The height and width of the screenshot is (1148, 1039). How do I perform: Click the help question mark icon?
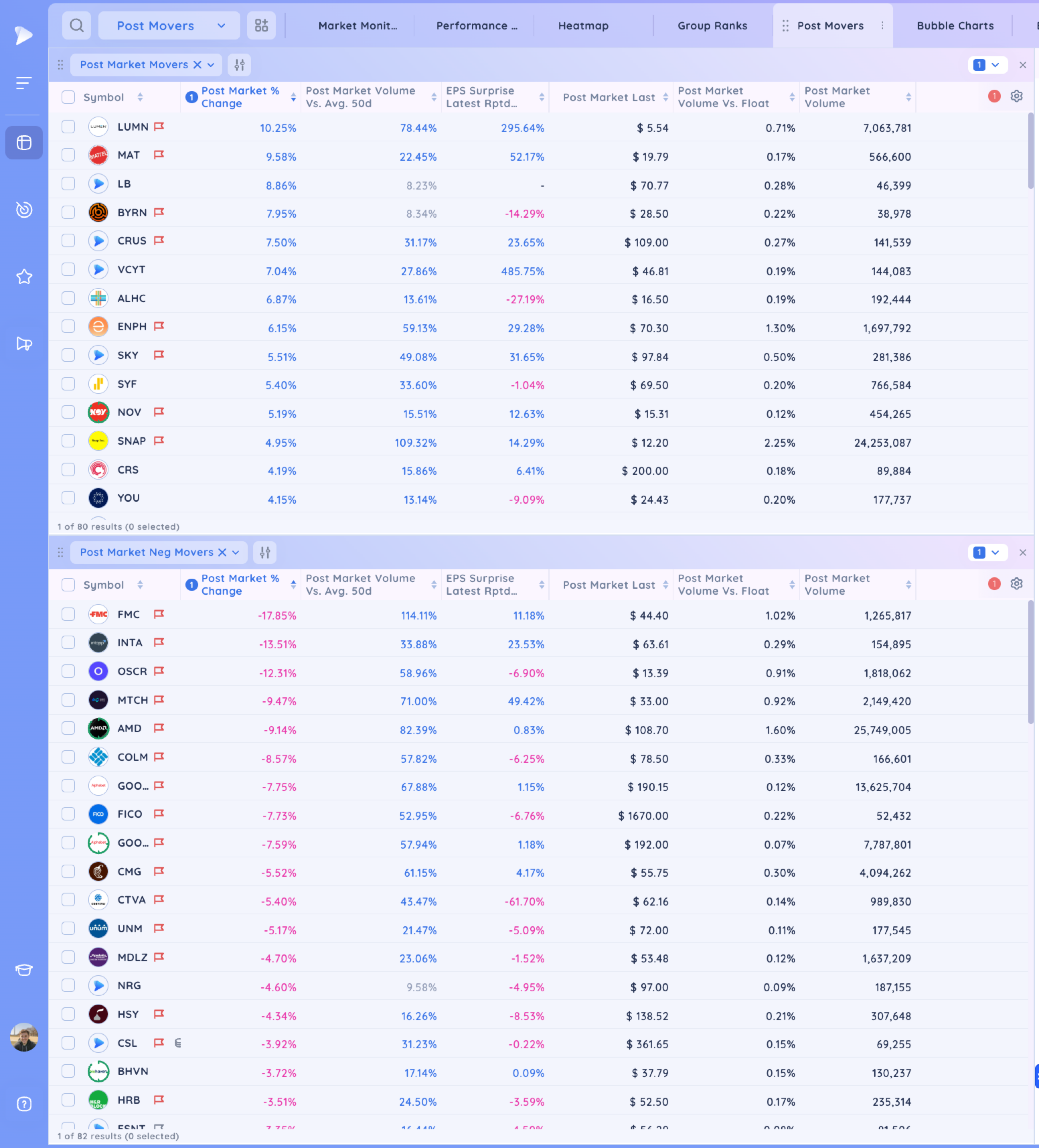pyautogui.click(x=24, y=1104)
